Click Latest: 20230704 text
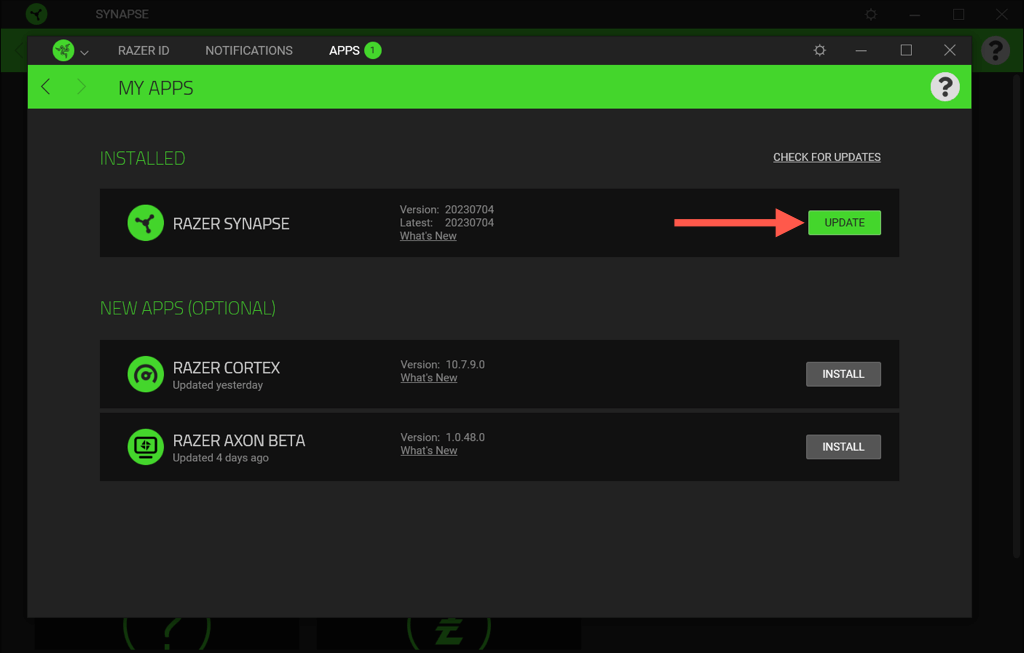Screen dimensions: 1024x653 [447, 223]
